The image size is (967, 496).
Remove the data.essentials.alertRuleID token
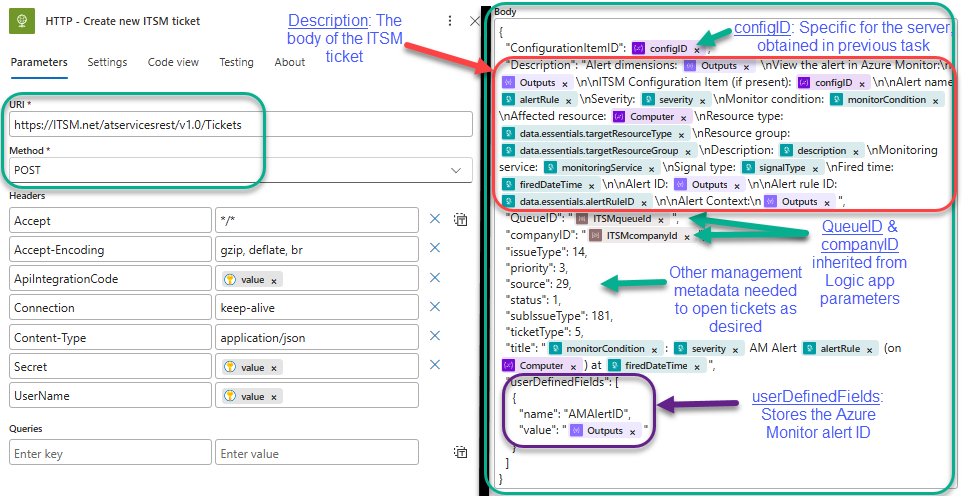644,203
